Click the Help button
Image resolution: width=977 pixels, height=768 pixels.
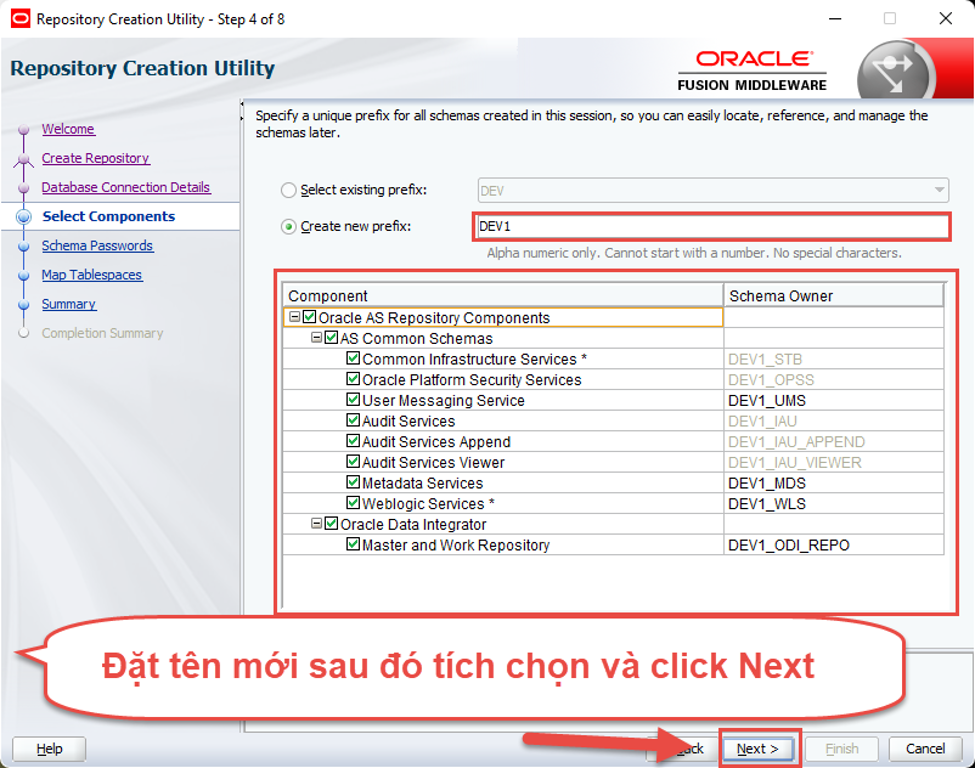pyautogui.click(x=48, y=748)
